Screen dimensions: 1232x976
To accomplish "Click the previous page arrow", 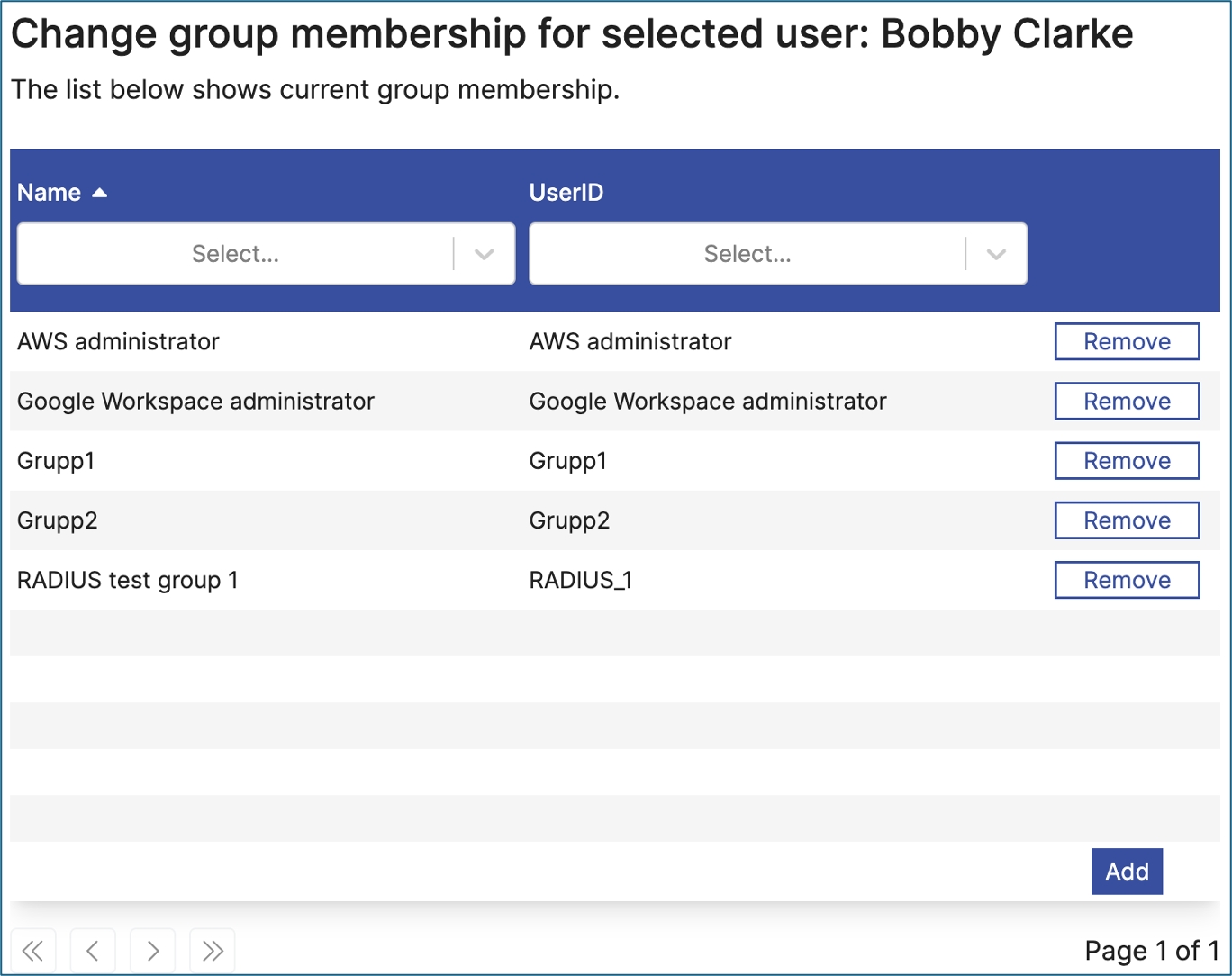I will click(x=93, y=951).
